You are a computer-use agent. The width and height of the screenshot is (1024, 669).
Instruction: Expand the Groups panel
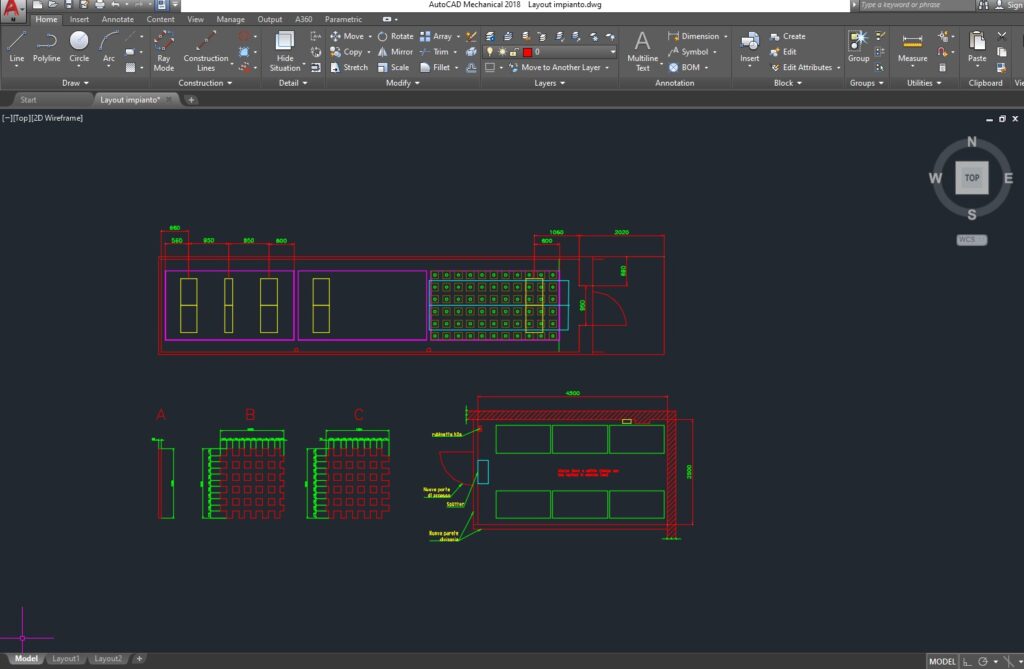867,83
